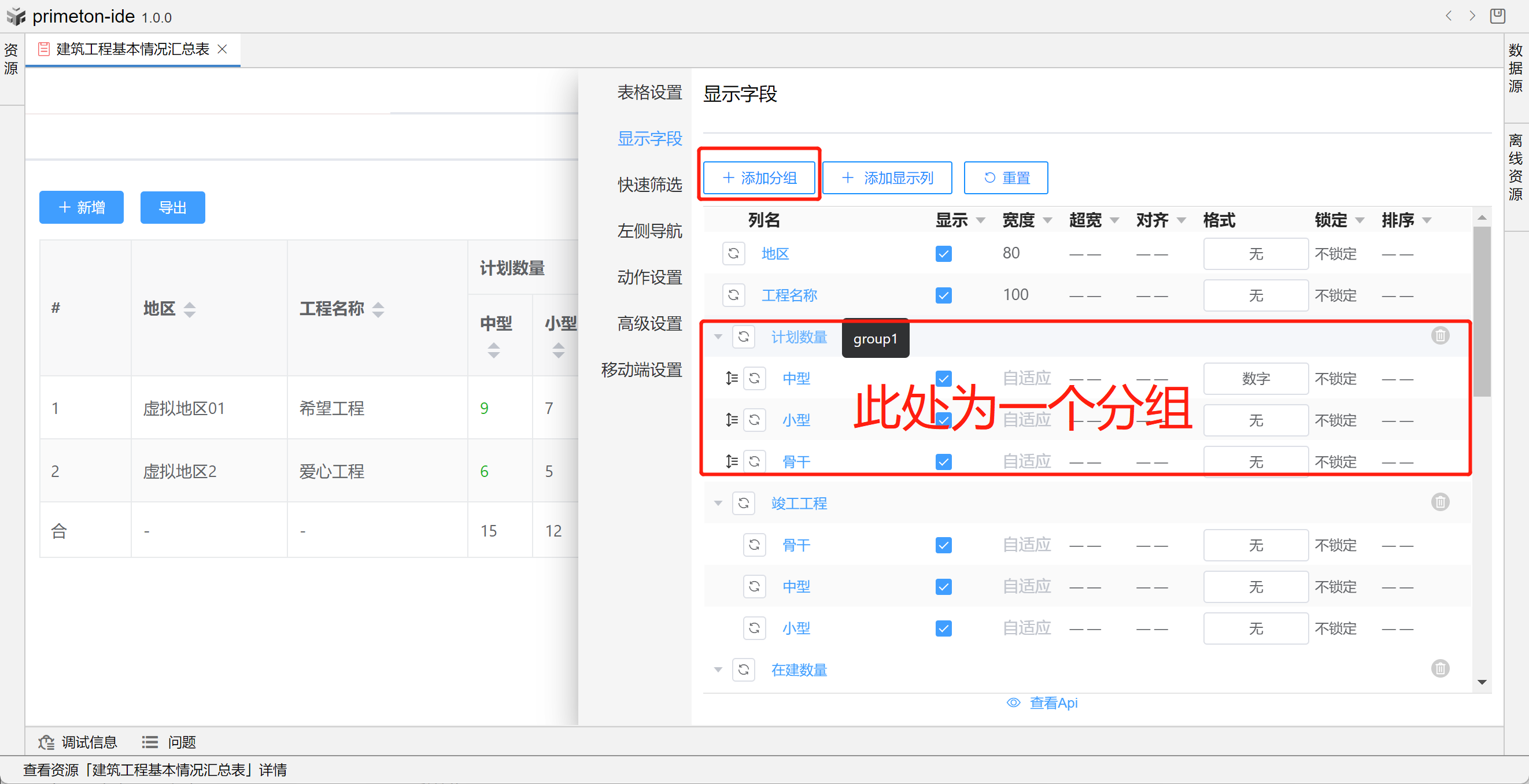Click the refresh icon beside 工程名称 row
Viewport: 1529px width, 784px height.
(733, 295)
